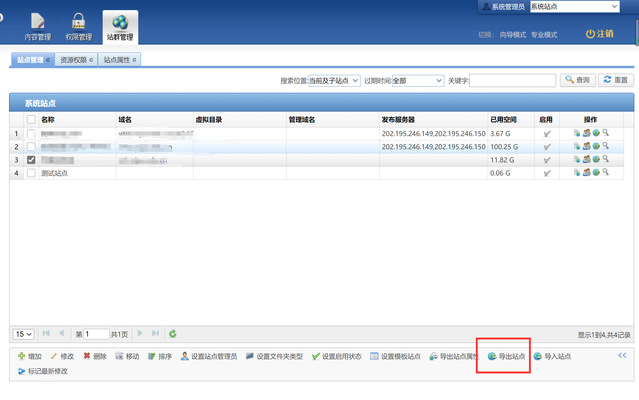639x400 pixels.
Task: Open the page size 15 dropdown
Action: pos(23,333)
